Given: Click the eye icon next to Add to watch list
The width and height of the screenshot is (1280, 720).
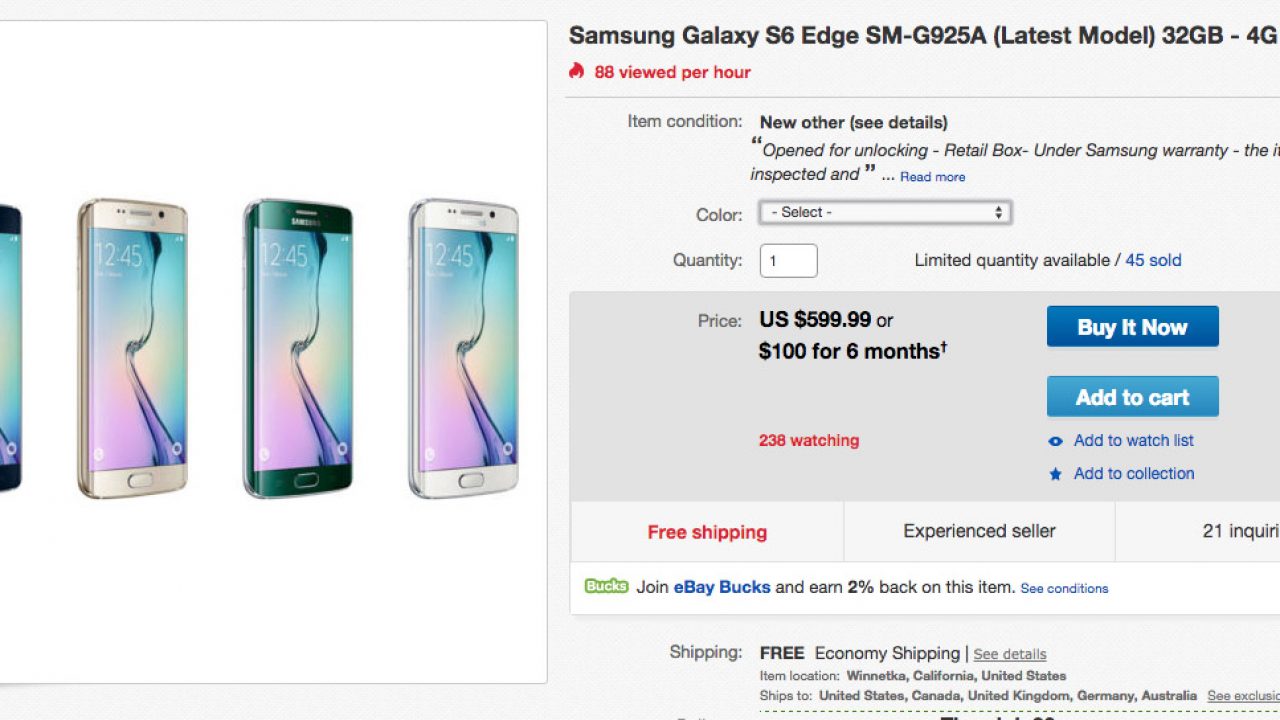Looking at the screenshot, I should click(x=1055, y=441).
